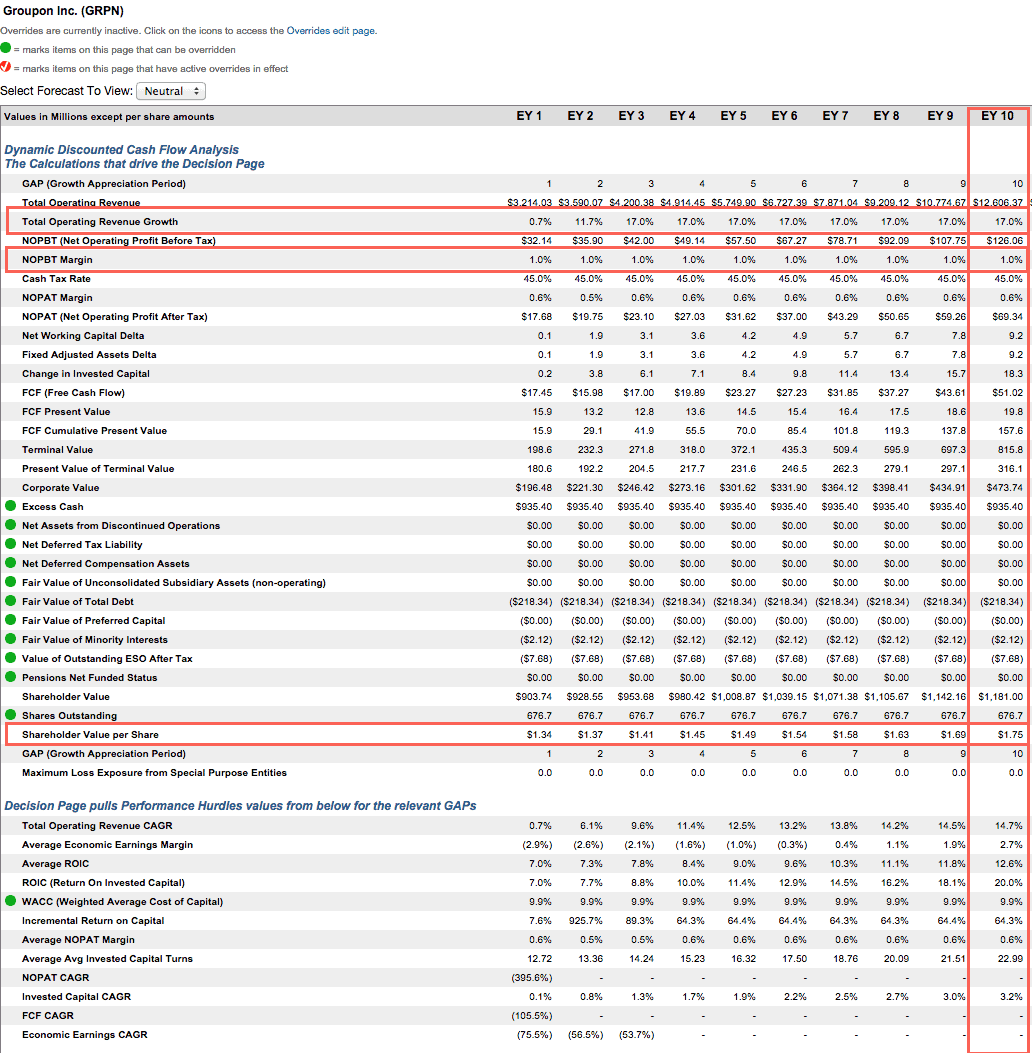Click the Change in Invested Capital label
Viewport: 1032px width, 1053px height.
pyautogui.click(x=86, y=374)
